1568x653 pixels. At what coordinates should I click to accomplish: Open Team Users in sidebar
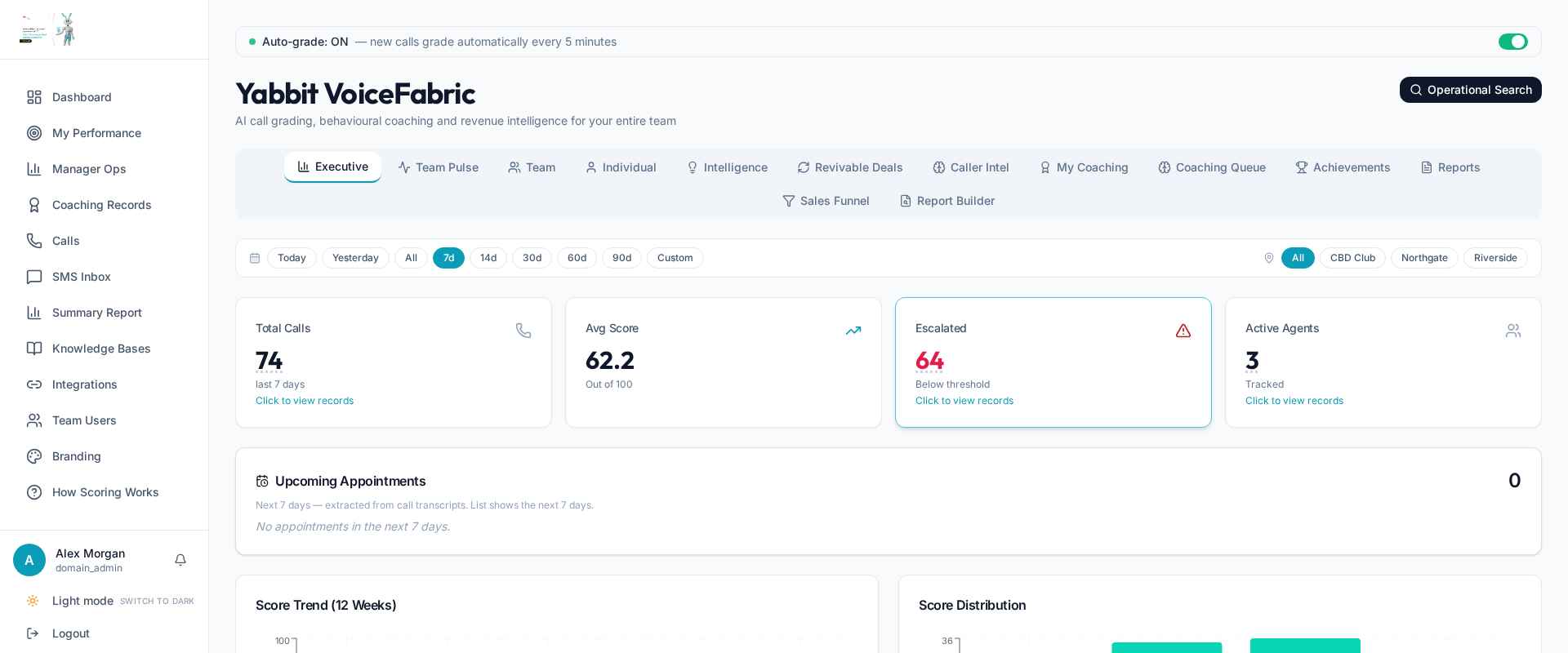(x=104, y=420)
